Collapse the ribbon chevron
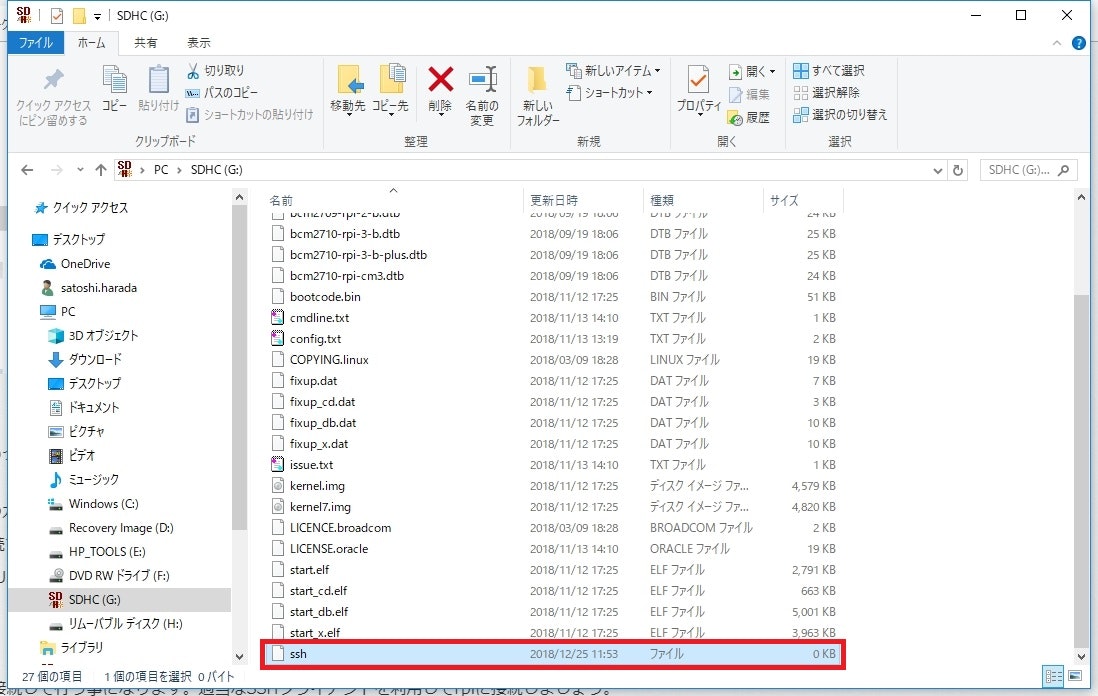 click(x=1057, y=43)
